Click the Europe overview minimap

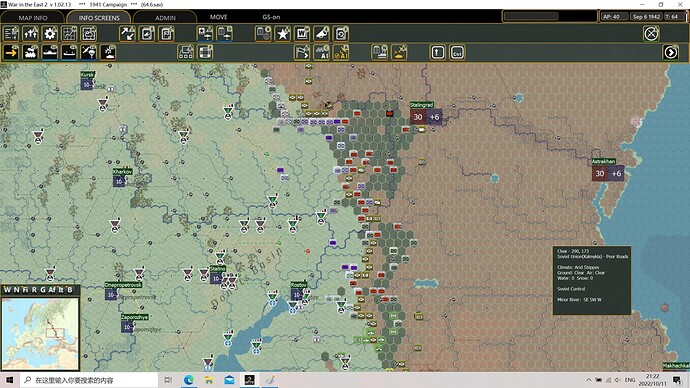[40, 333]
